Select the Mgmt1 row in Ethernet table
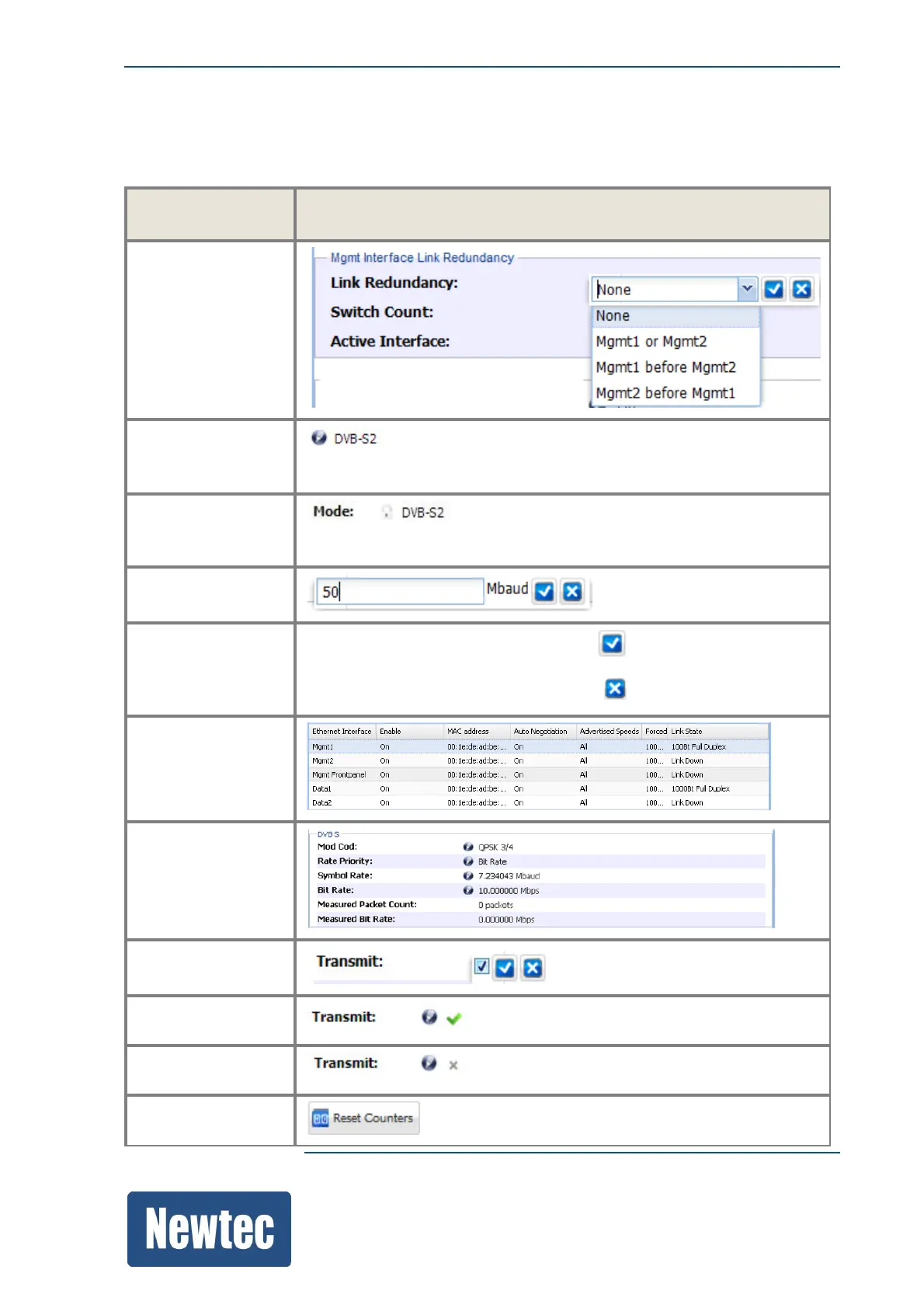The width and height of the screenshot is (924, 1308). 538,746
